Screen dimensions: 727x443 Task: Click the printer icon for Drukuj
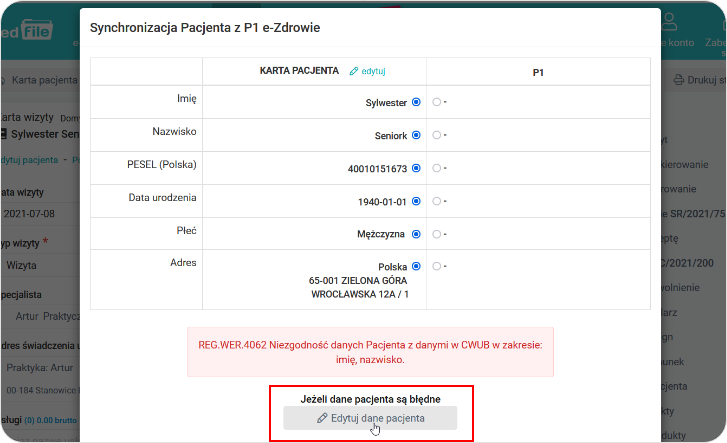coord(679,79)
